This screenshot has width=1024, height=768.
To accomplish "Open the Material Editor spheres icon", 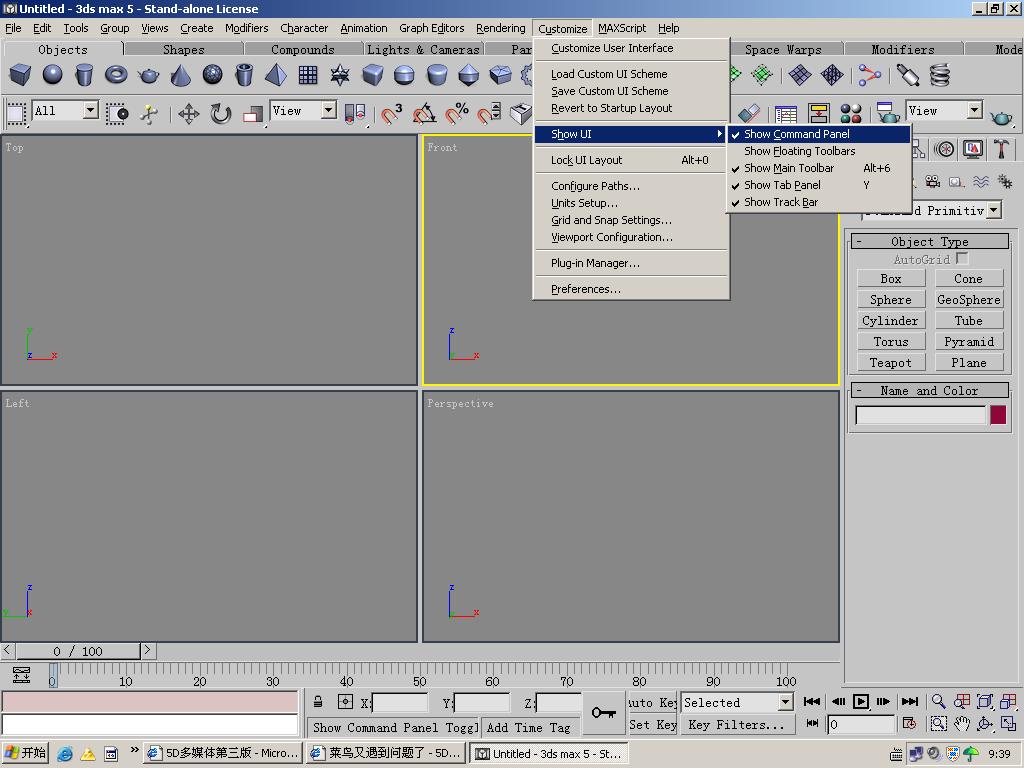I will pyautogui.click(x=851, y=114).
